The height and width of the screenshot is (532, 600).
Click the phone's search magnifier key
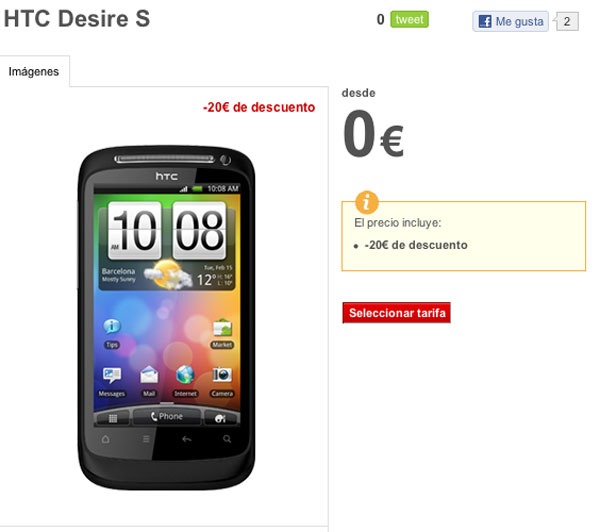(227, 439)
